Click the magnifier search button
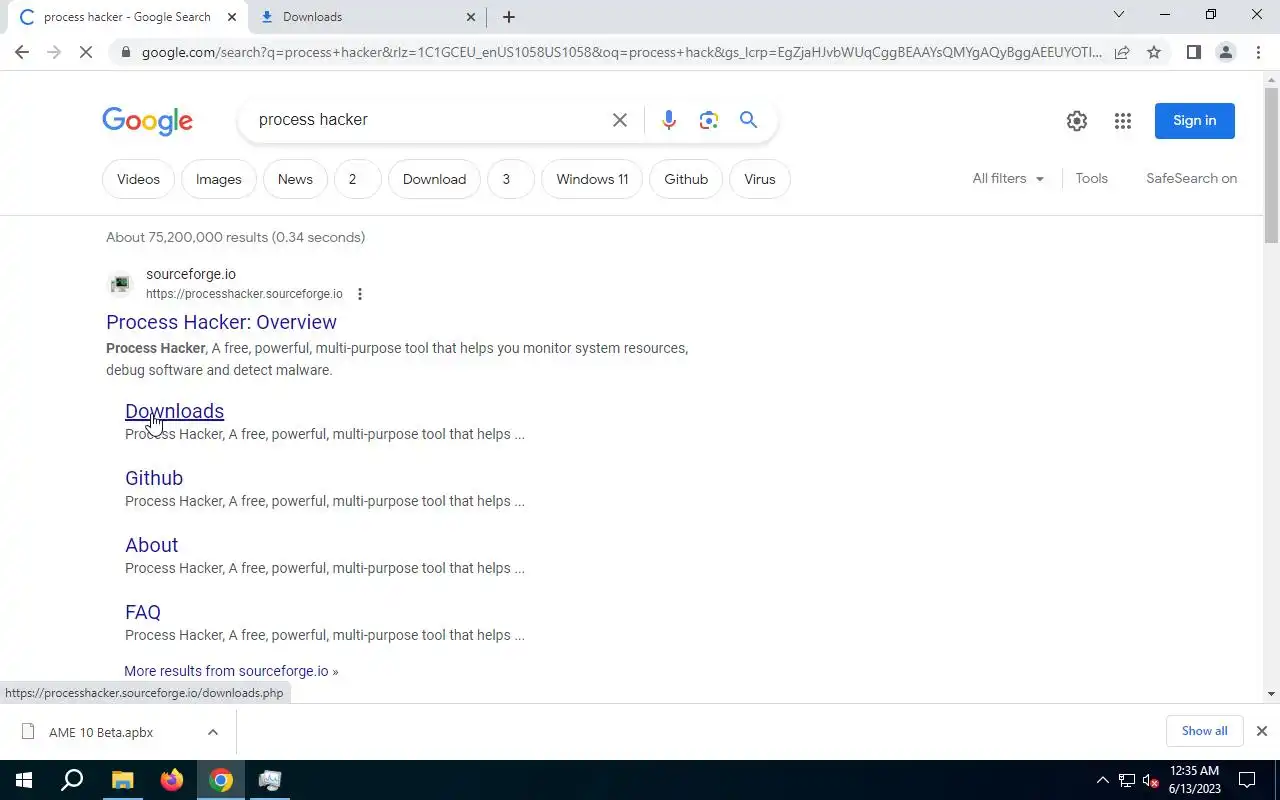The width and height of the screenshot is (1280, 800). pyautogui.click(x=748, y=120)
